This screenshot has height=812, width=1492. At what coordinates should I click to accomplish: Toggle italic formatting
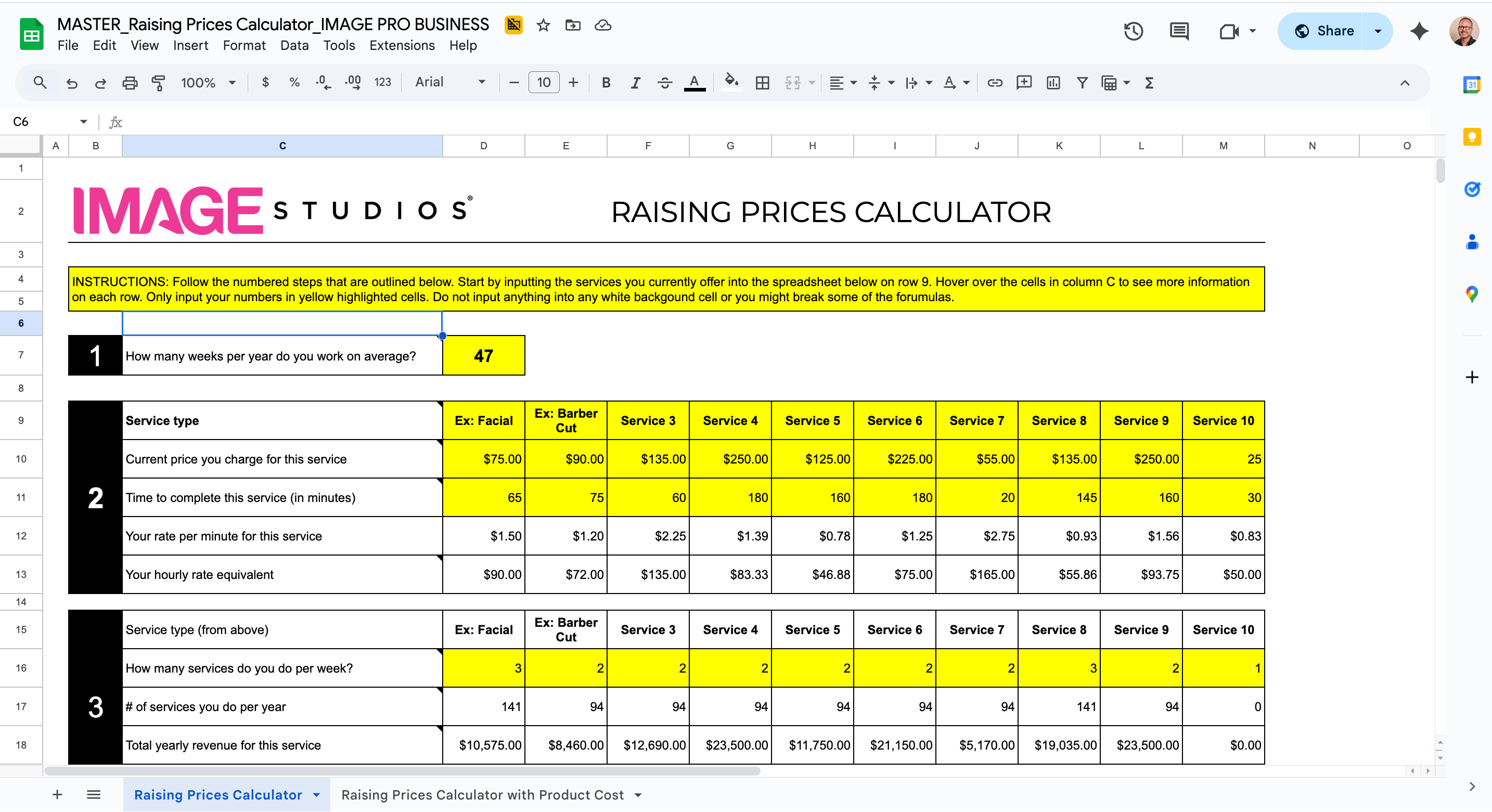coord(635,83)
